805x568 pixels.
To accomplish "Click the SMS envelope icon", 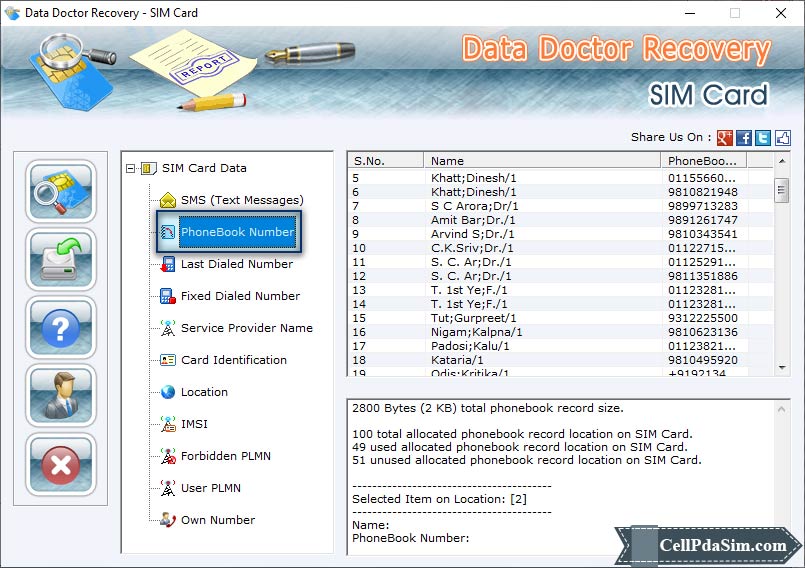I will pos(168,200).
